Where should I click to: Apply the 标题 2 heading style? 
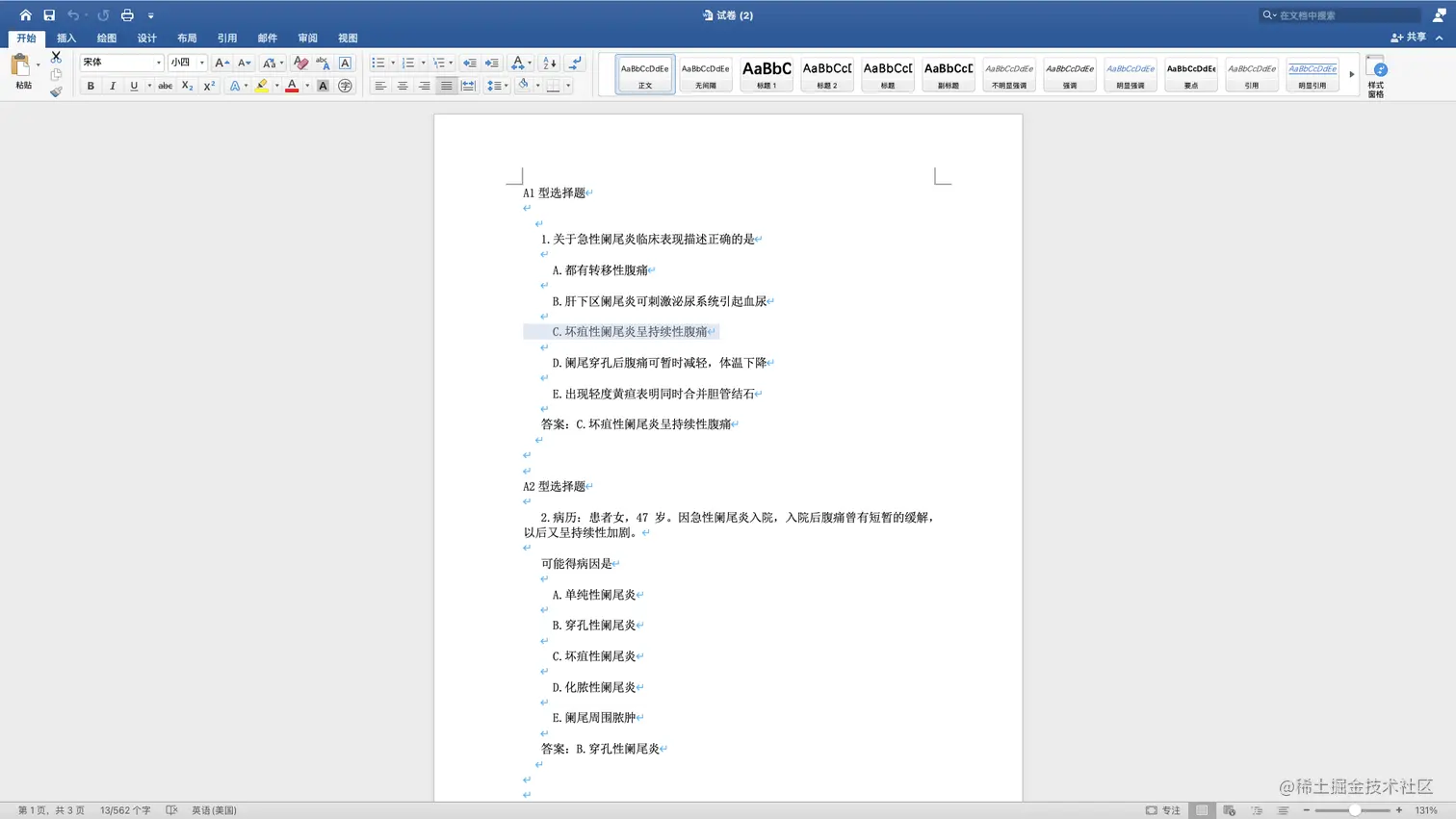pos(827,74)
